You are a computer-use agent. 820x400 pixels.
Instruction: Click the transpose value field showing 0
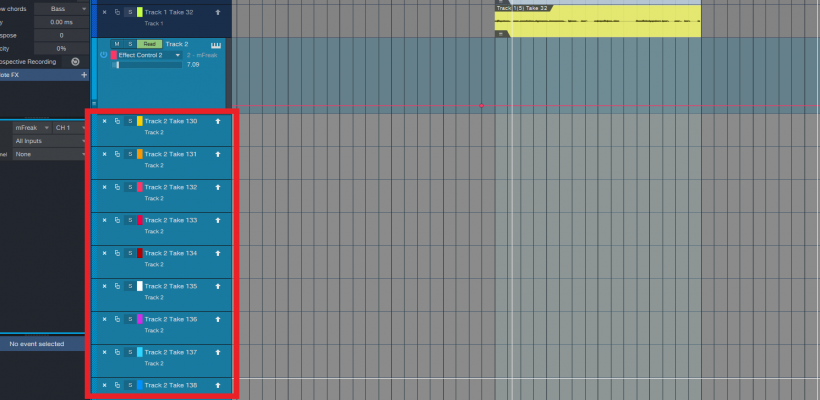click(x=62, y=36)
